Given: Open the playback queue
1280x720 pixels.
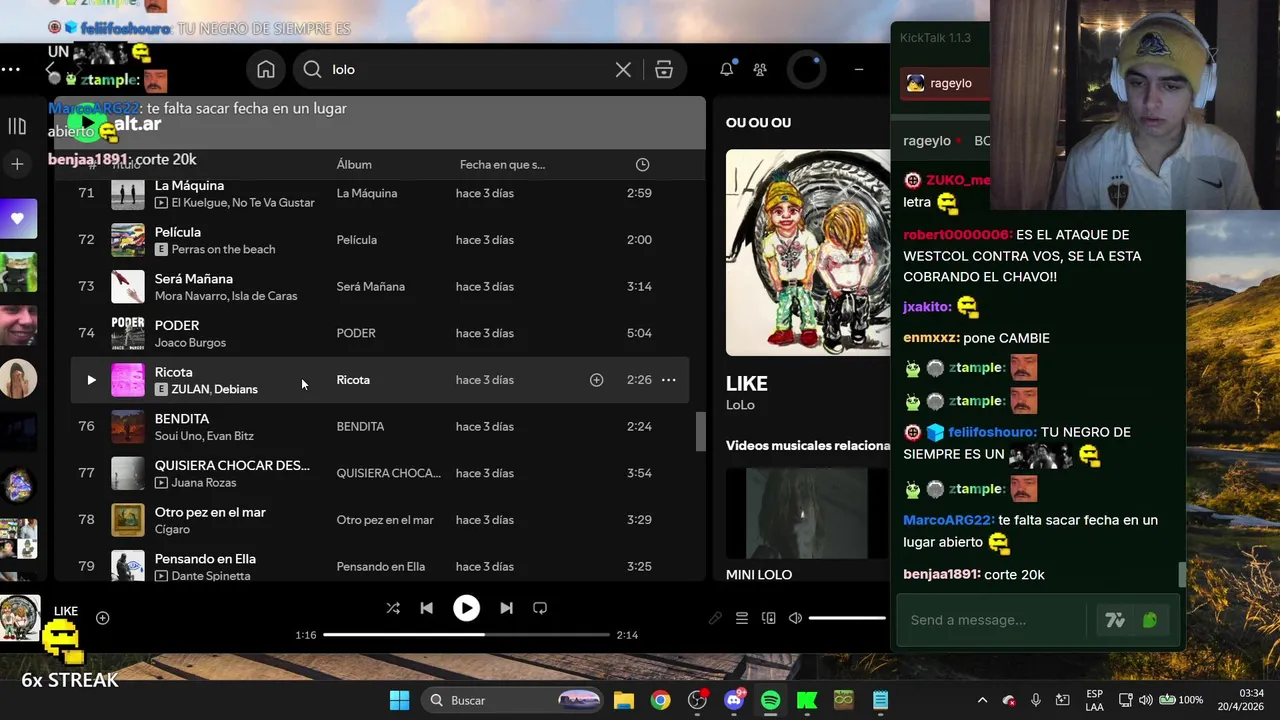Looking at the screenshot, I should (x=742, y=618).
